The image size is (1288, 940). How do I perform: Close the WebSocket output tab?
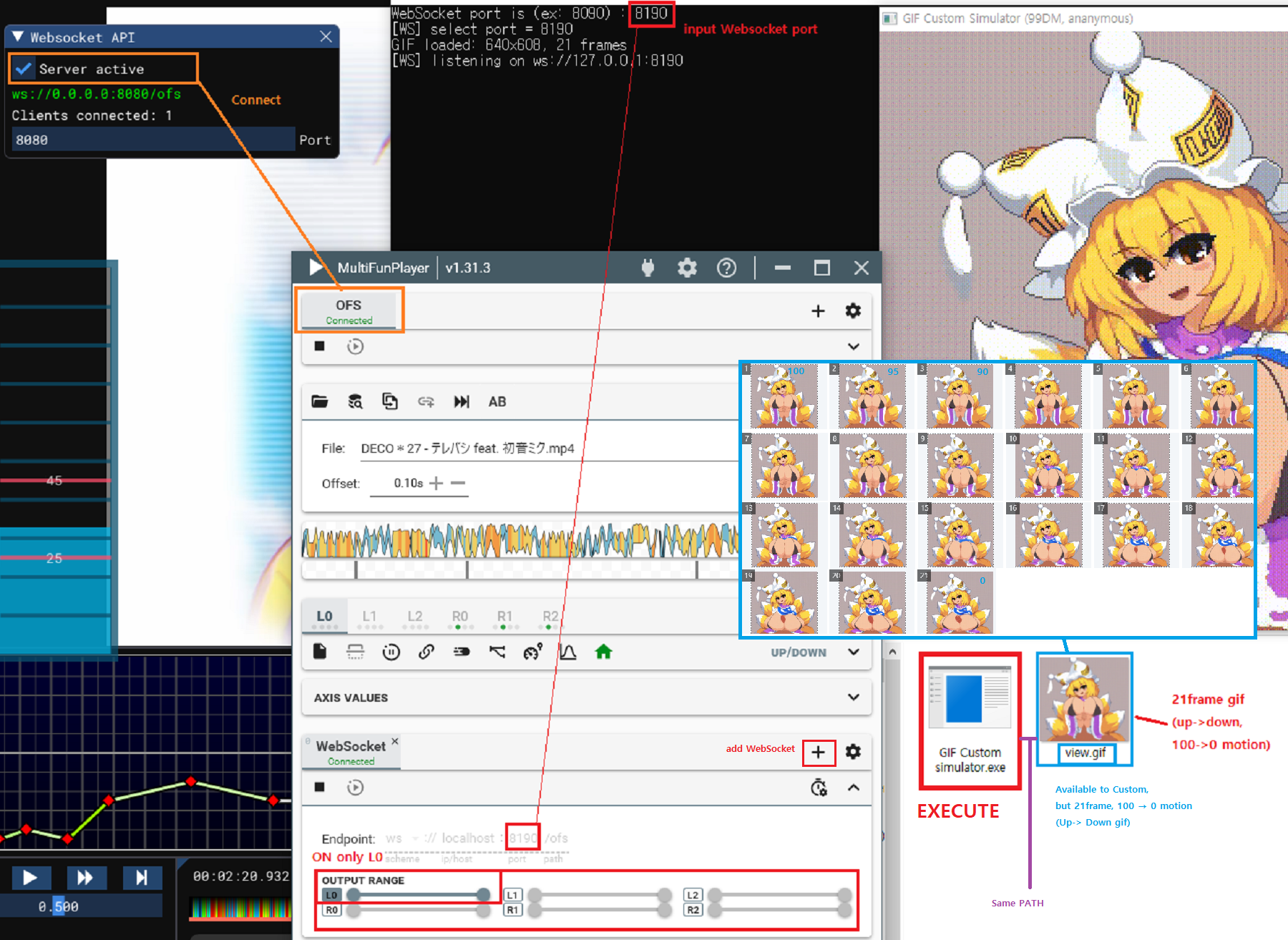click(x=395, y=741)
